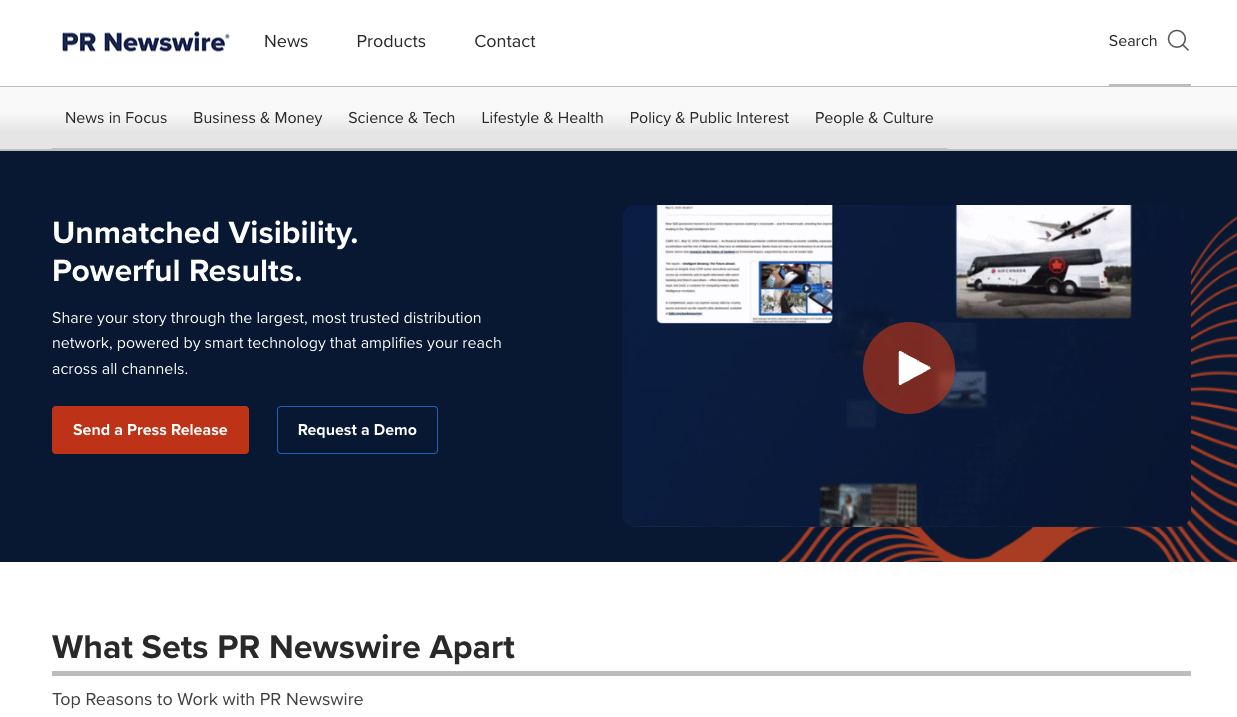This screenshot has height=717, width=1237.
Task: Click the What Sets PR Newswire Apart heading
Action: coord(283,647)
